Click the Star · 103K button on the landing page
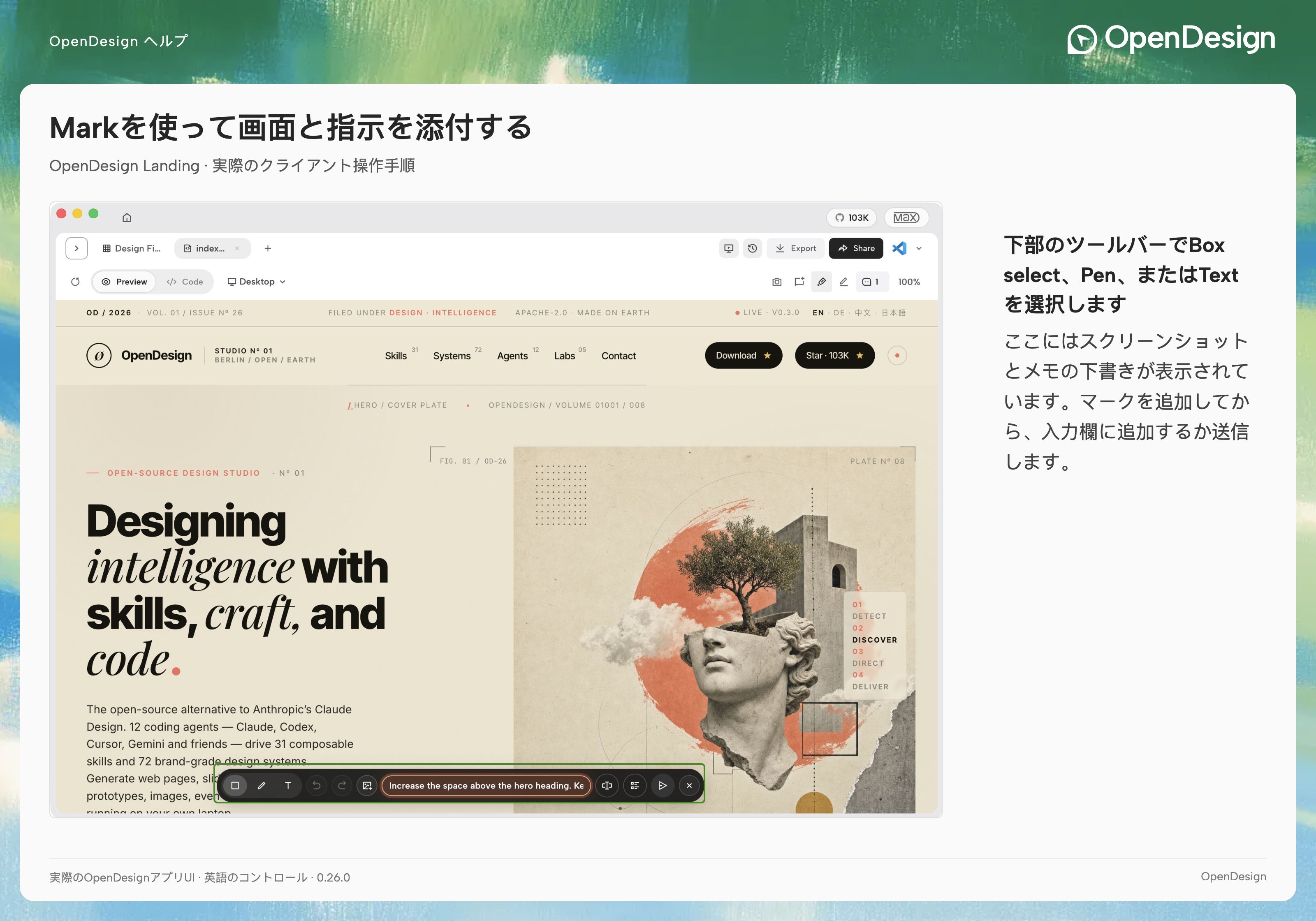Image resolution: width=1316 pixels, height=921 pixels. pos(834,355)
